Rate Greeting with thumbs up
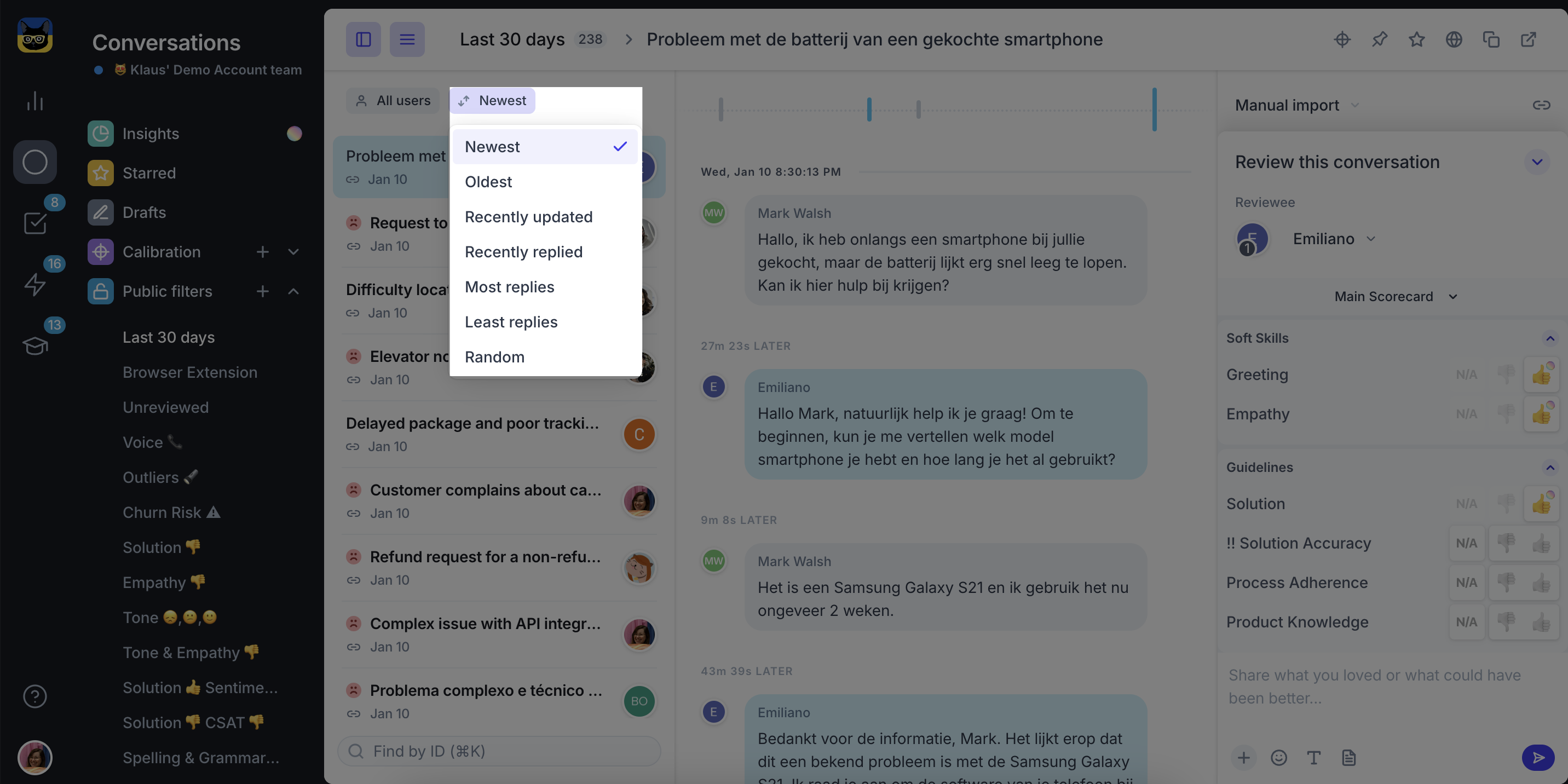 pos(1541,374)
